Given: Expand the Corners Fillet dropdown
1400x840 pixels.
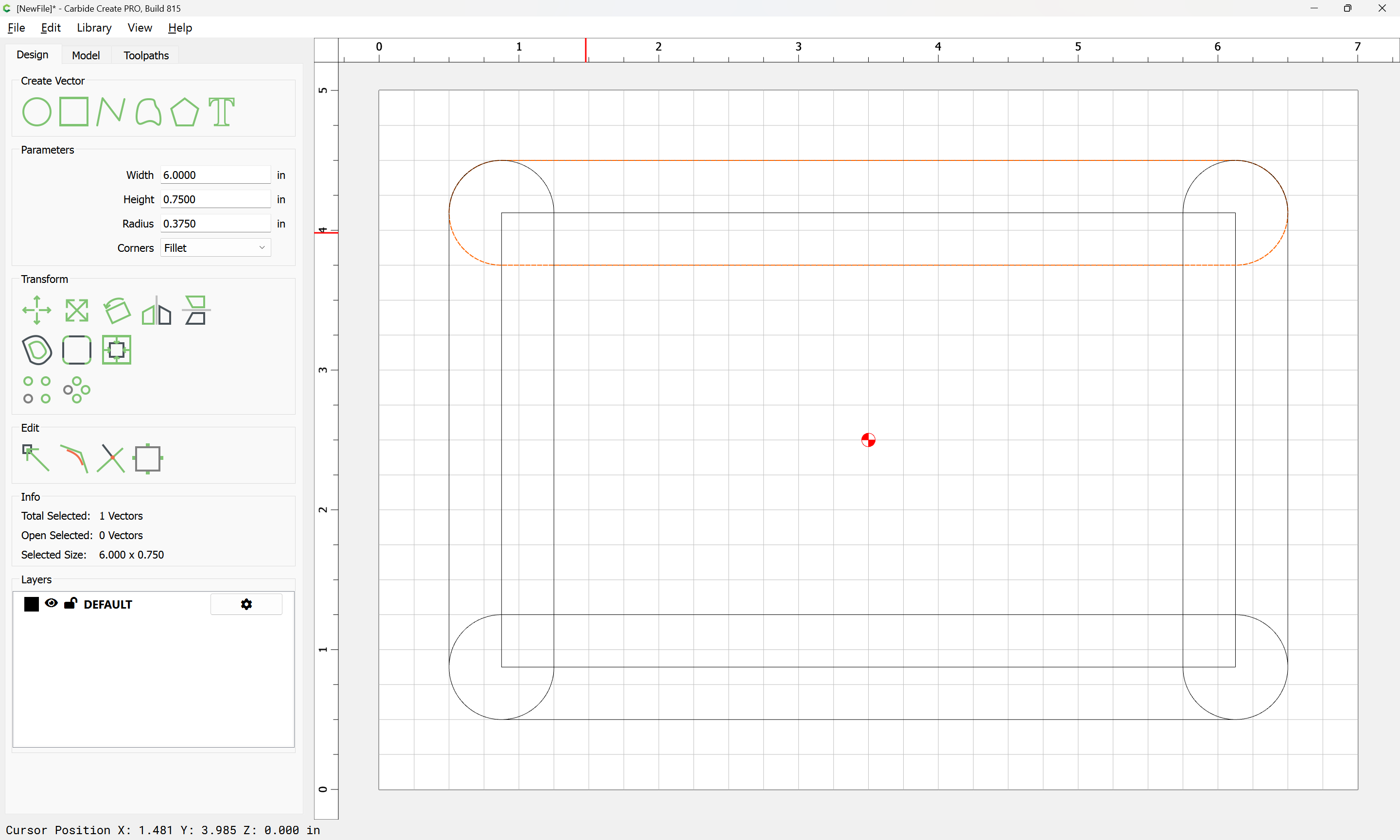Looking at the screenshot, I should coord(216,248).
